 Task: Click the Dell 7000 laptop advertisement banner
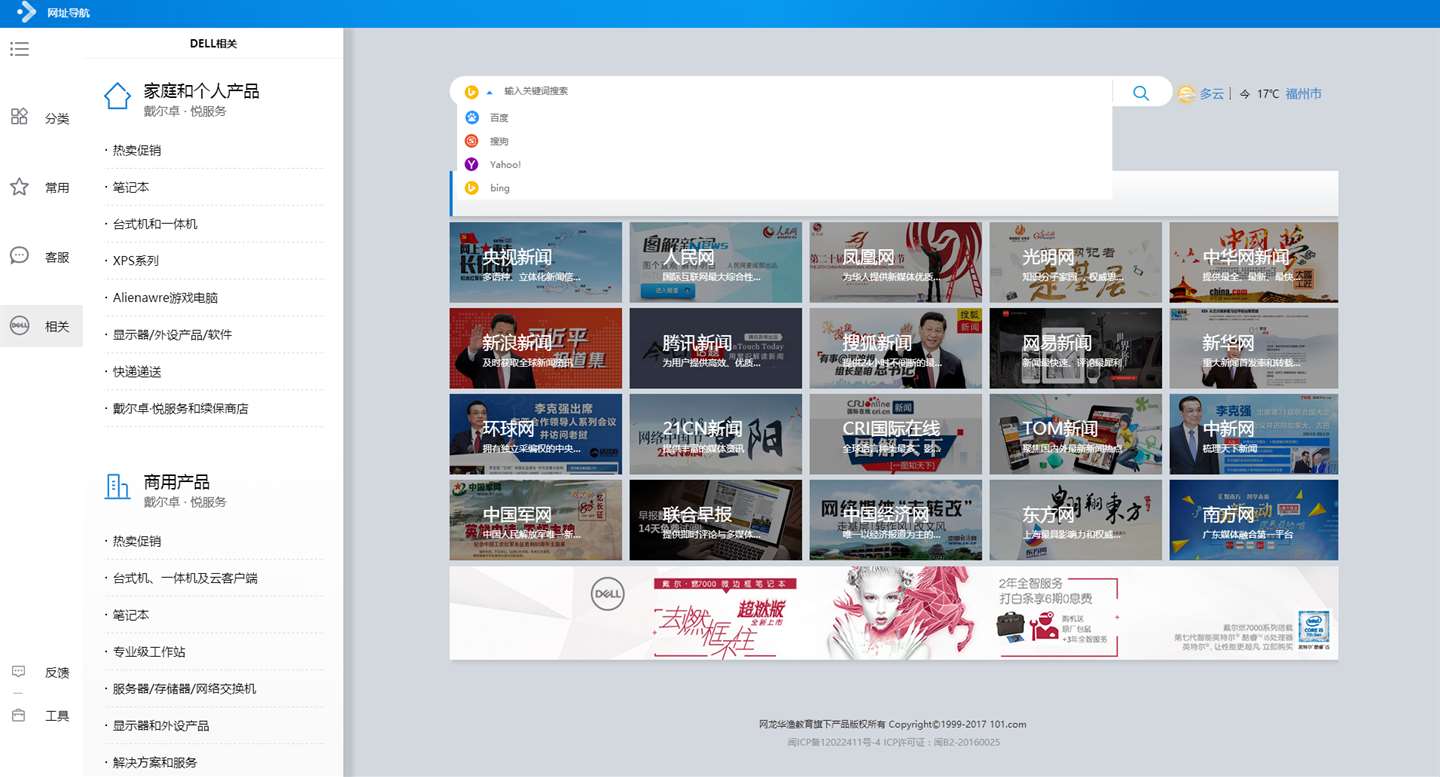point(894,613)
